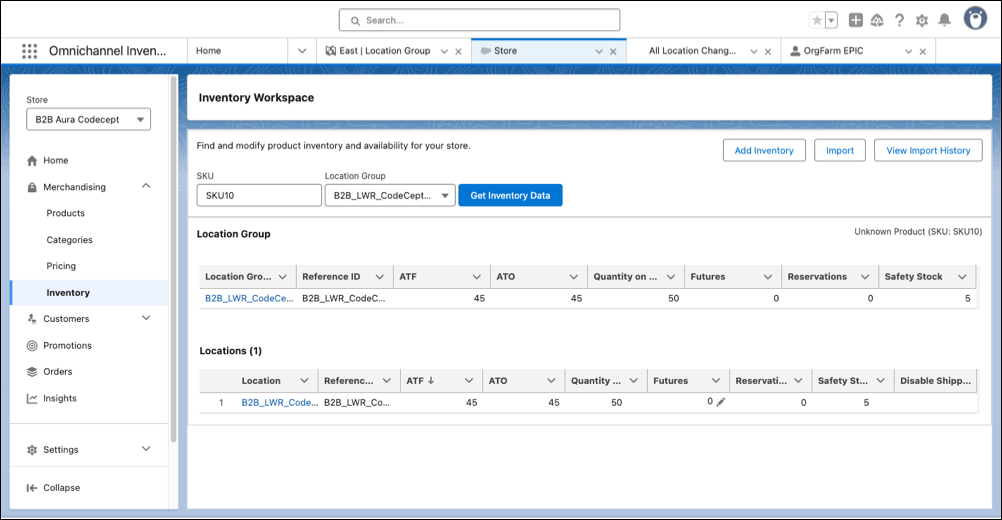Image resolution: width=1002 pixels, height=520 pixels.
Task: Open the Notifications bell icon
Action: pos(944,20)
